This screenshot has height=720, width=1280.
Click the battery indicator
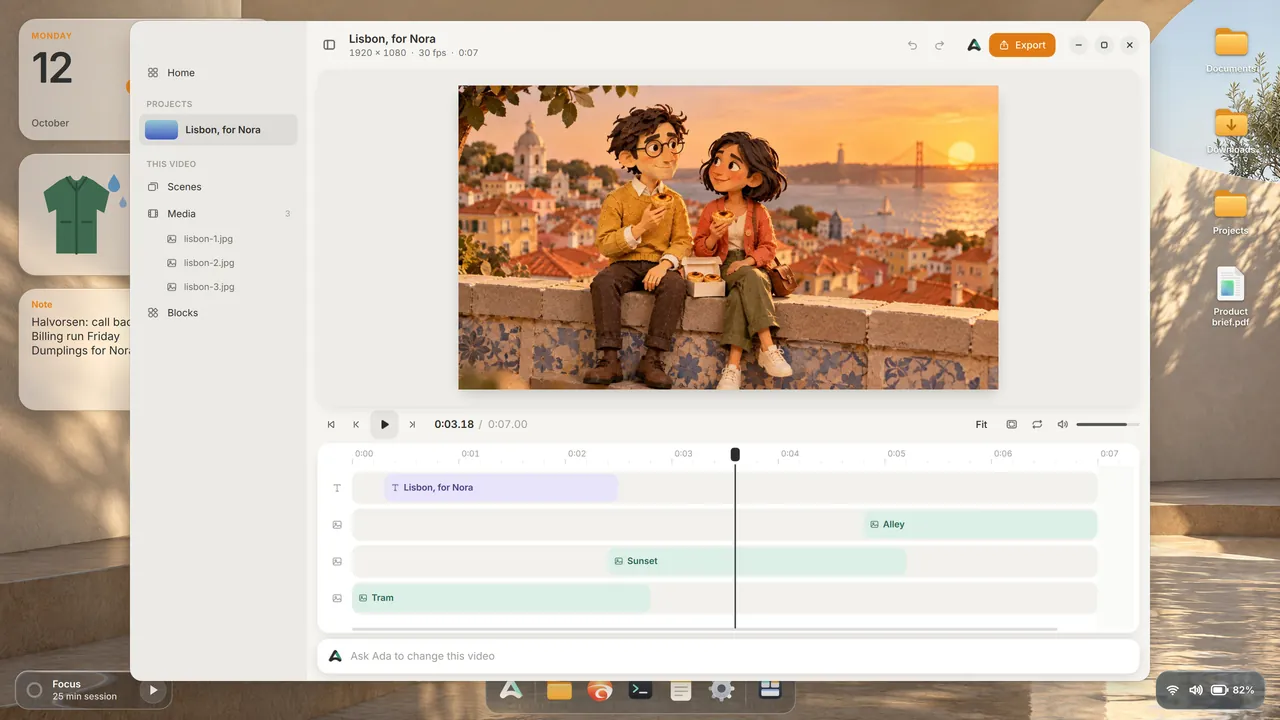(x=1232, y=690)
